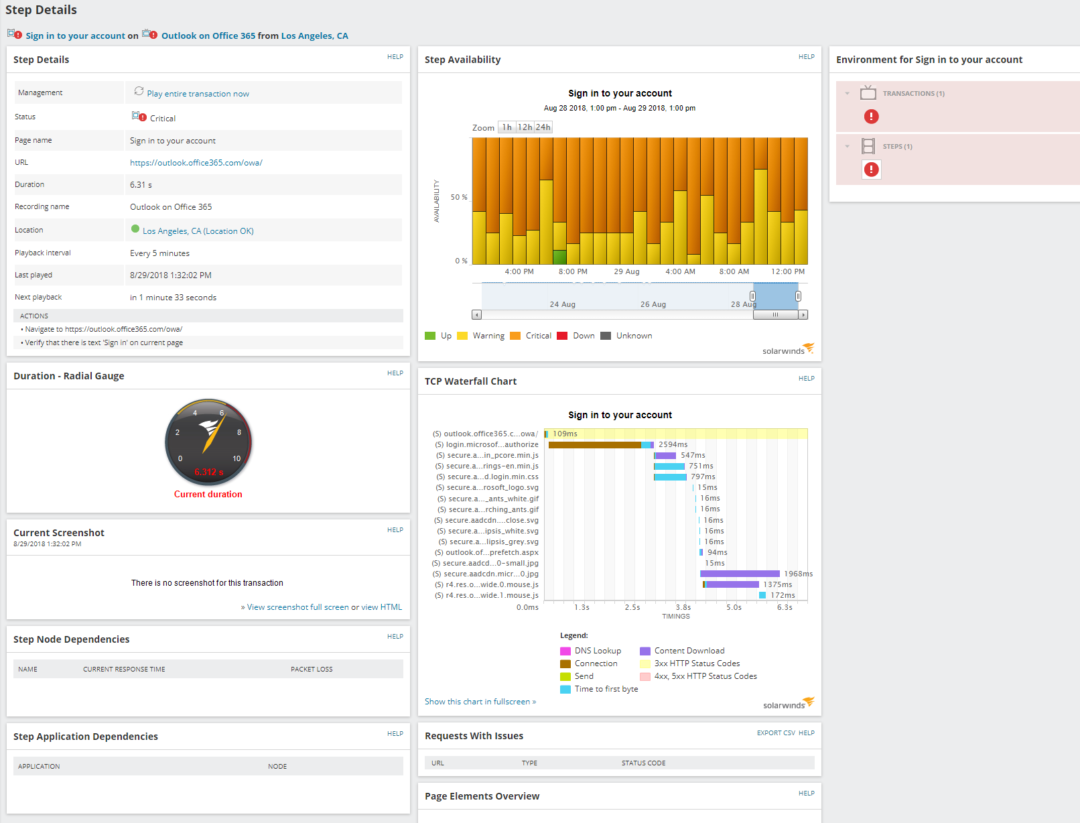Toggle the Down series in availability legend

coord(576,336)
